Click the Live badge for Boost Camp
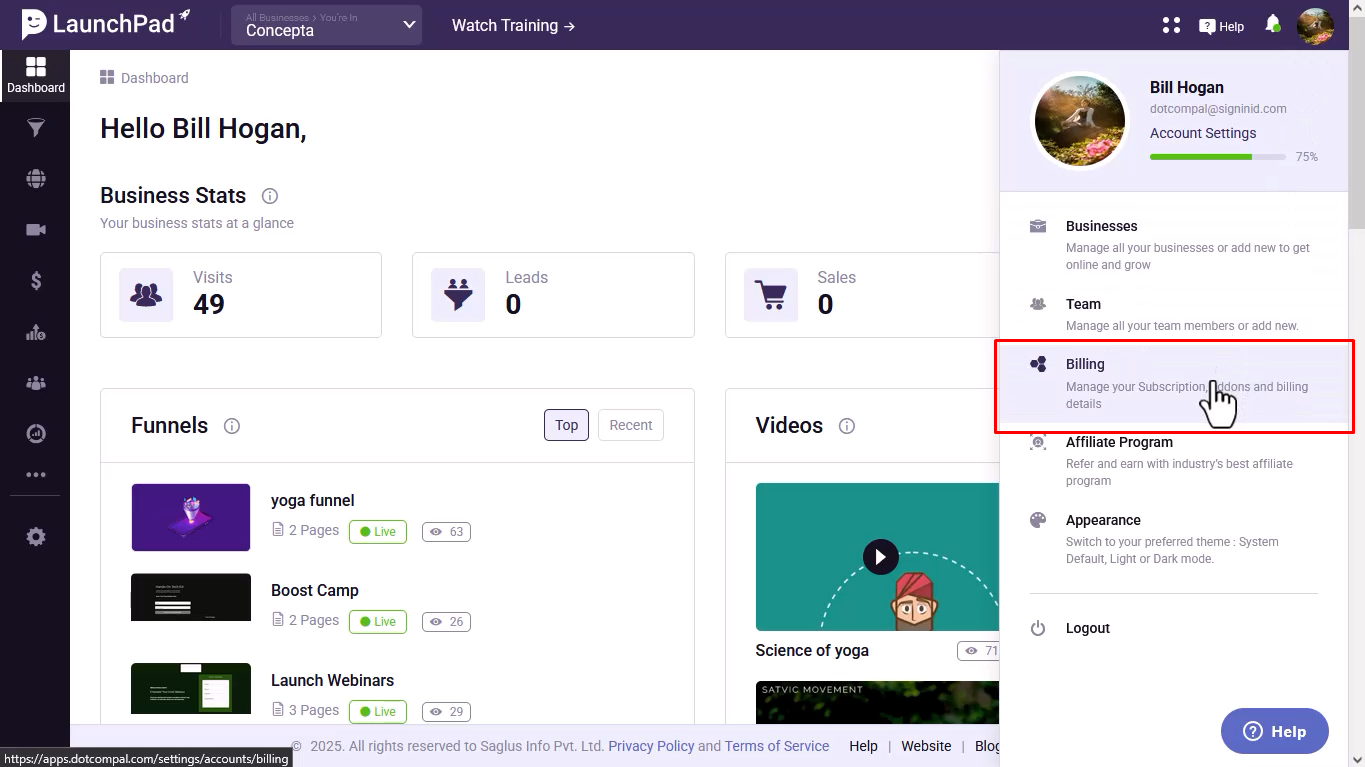Image resolution: width=1365 pixels, height=767 pixels. tap(378, 621)
